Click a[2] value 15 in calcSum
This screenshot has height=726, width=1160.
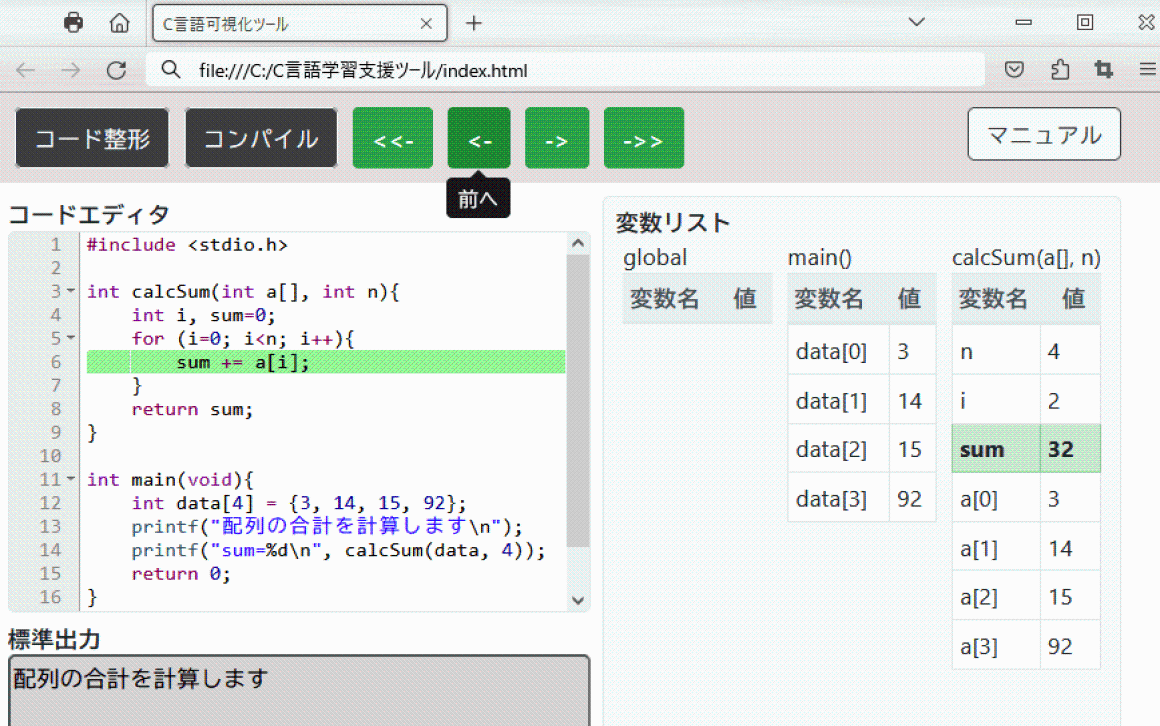pos(1070,596)
